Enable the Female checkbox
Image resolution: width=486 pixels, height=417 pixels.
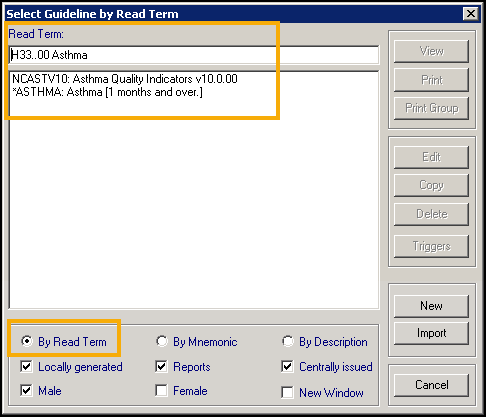coord(161,390)
